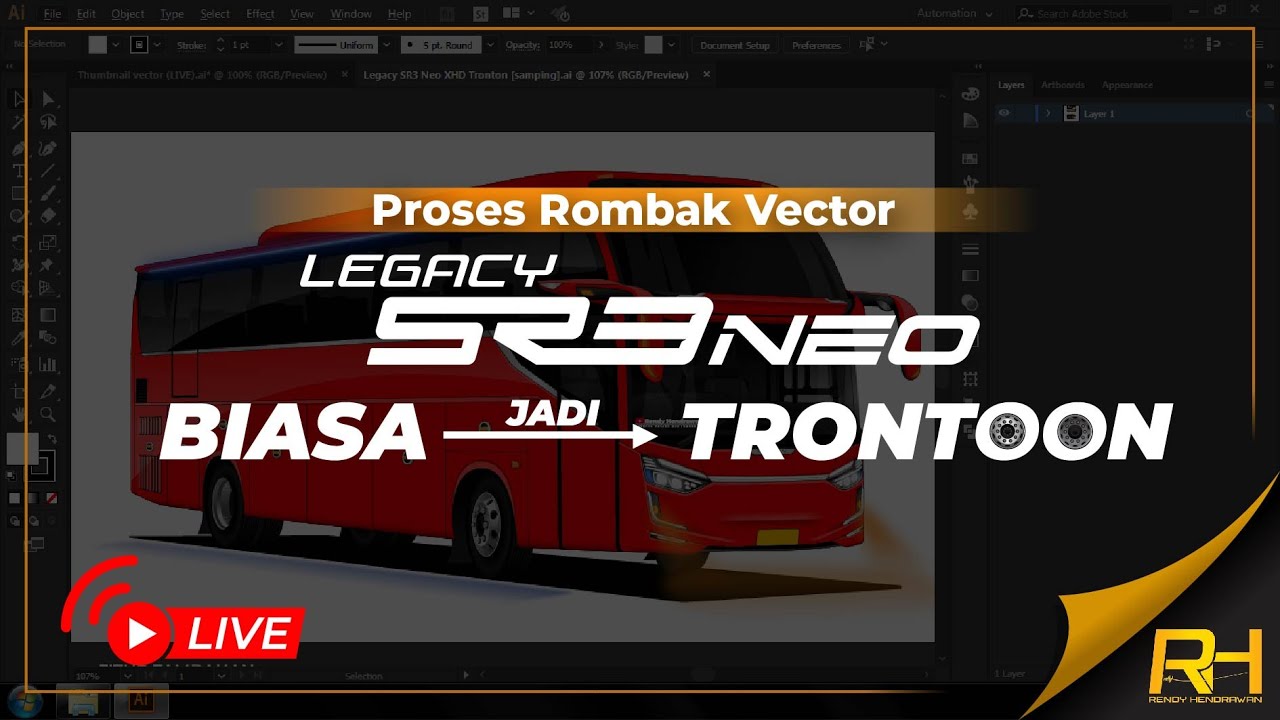Viewport: 1280px width, 720px height.
Task: Click the Illustrator icon in the taskbar
Action: click(x=141, y=701)
